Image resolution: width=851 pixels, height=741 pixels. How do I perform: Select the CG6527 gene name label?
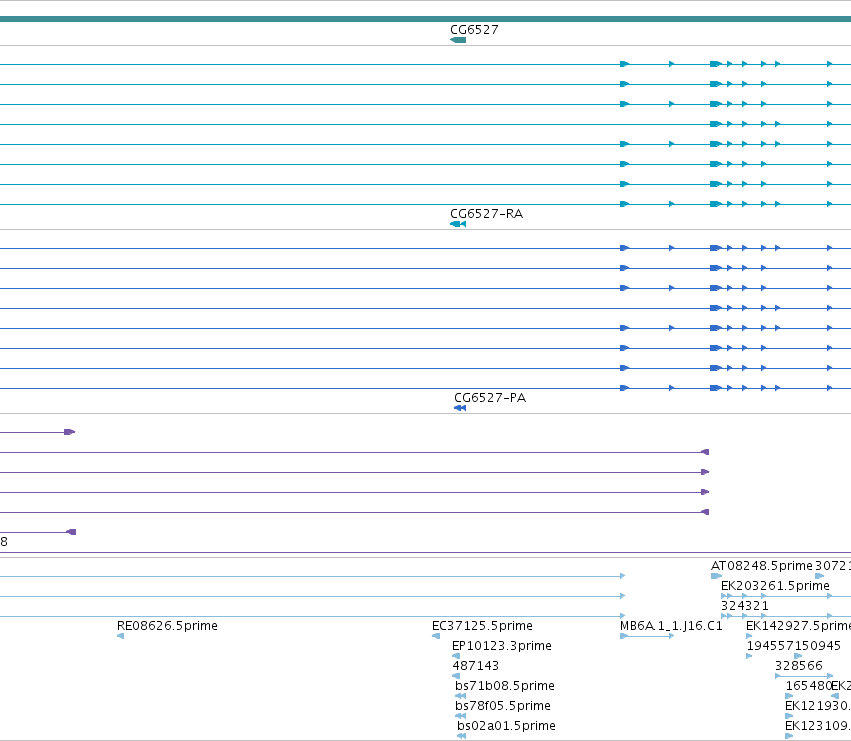coord(474,29)
